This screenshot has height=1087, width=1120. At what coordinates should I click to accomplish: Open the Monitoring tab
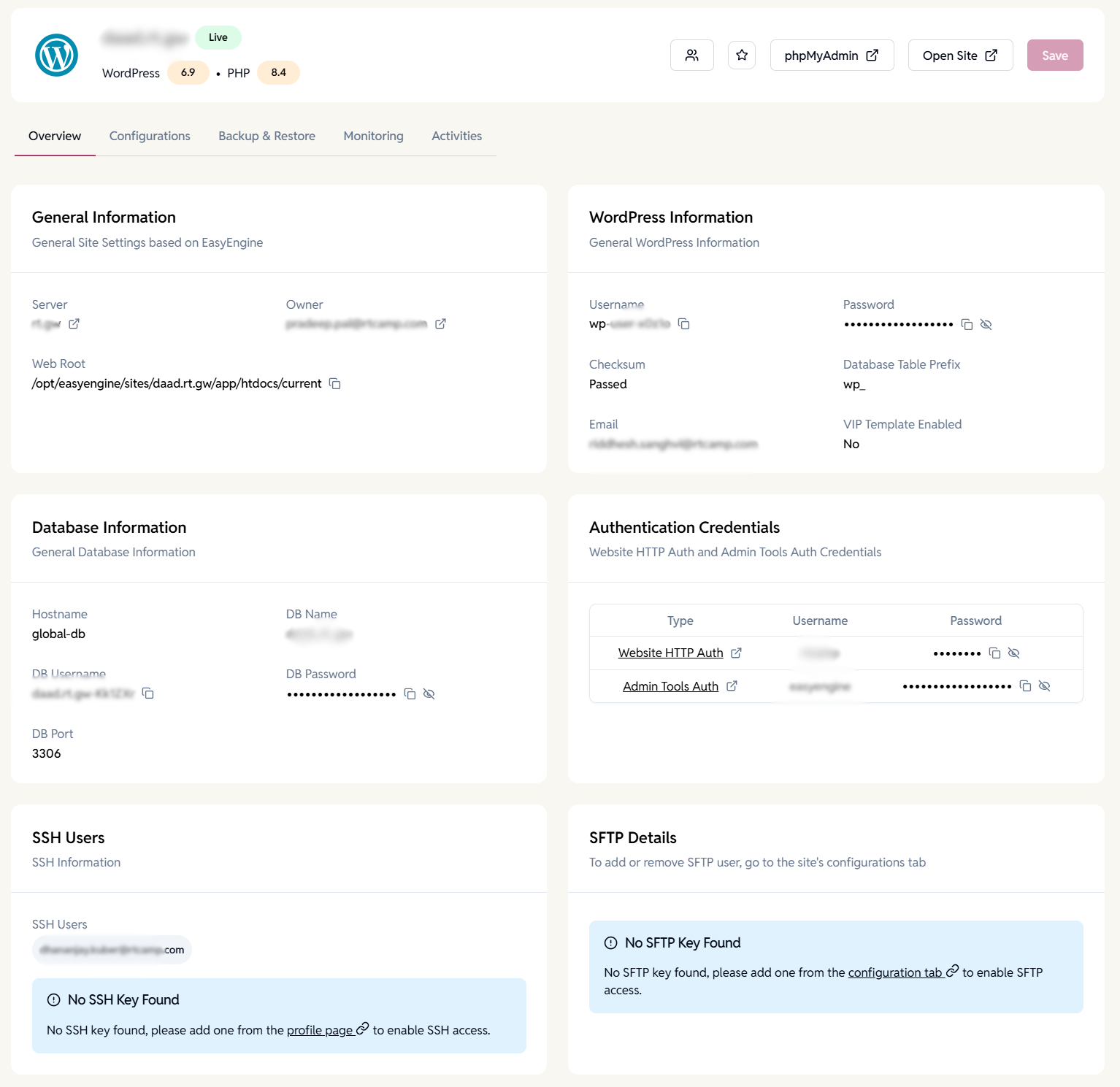click(x=373, y=136)
